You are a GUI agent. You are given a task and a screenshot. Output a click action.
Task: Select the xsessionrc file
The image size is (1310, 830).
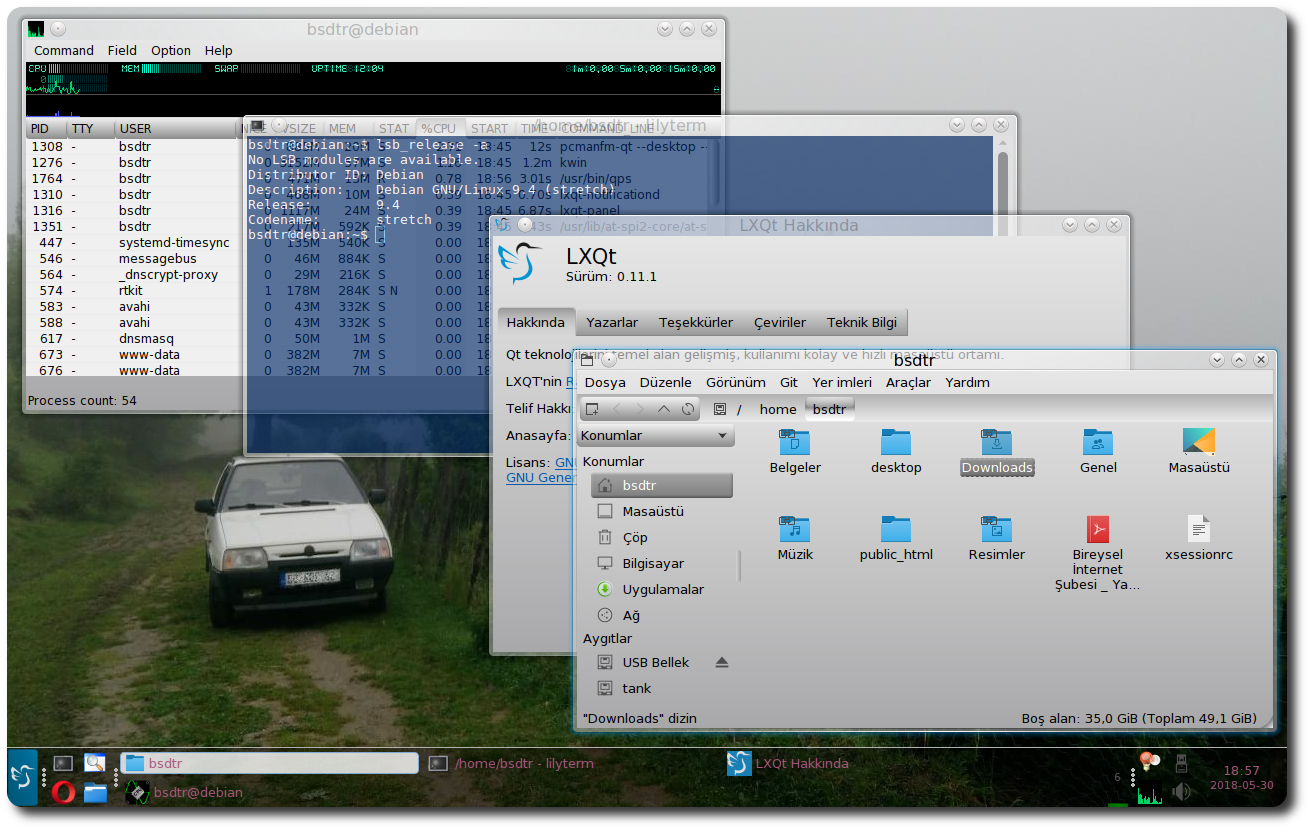tap(1199, 538)
